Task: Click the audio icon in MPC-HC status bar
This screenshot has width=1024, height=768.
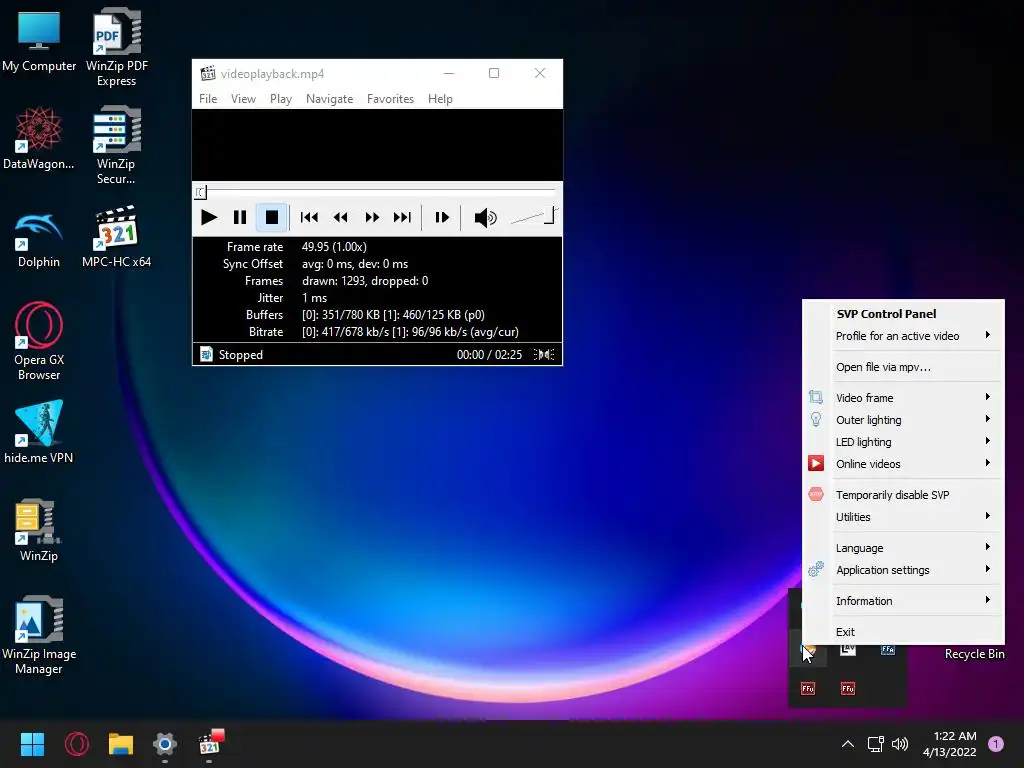Action: 544,355
